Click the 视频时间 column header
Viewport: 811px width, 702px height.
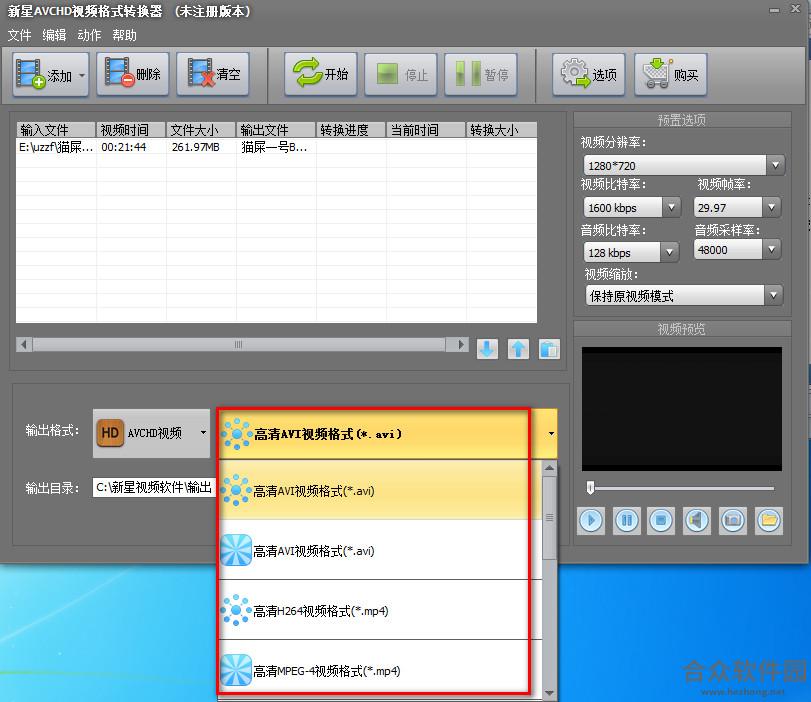tap(131, 130)
